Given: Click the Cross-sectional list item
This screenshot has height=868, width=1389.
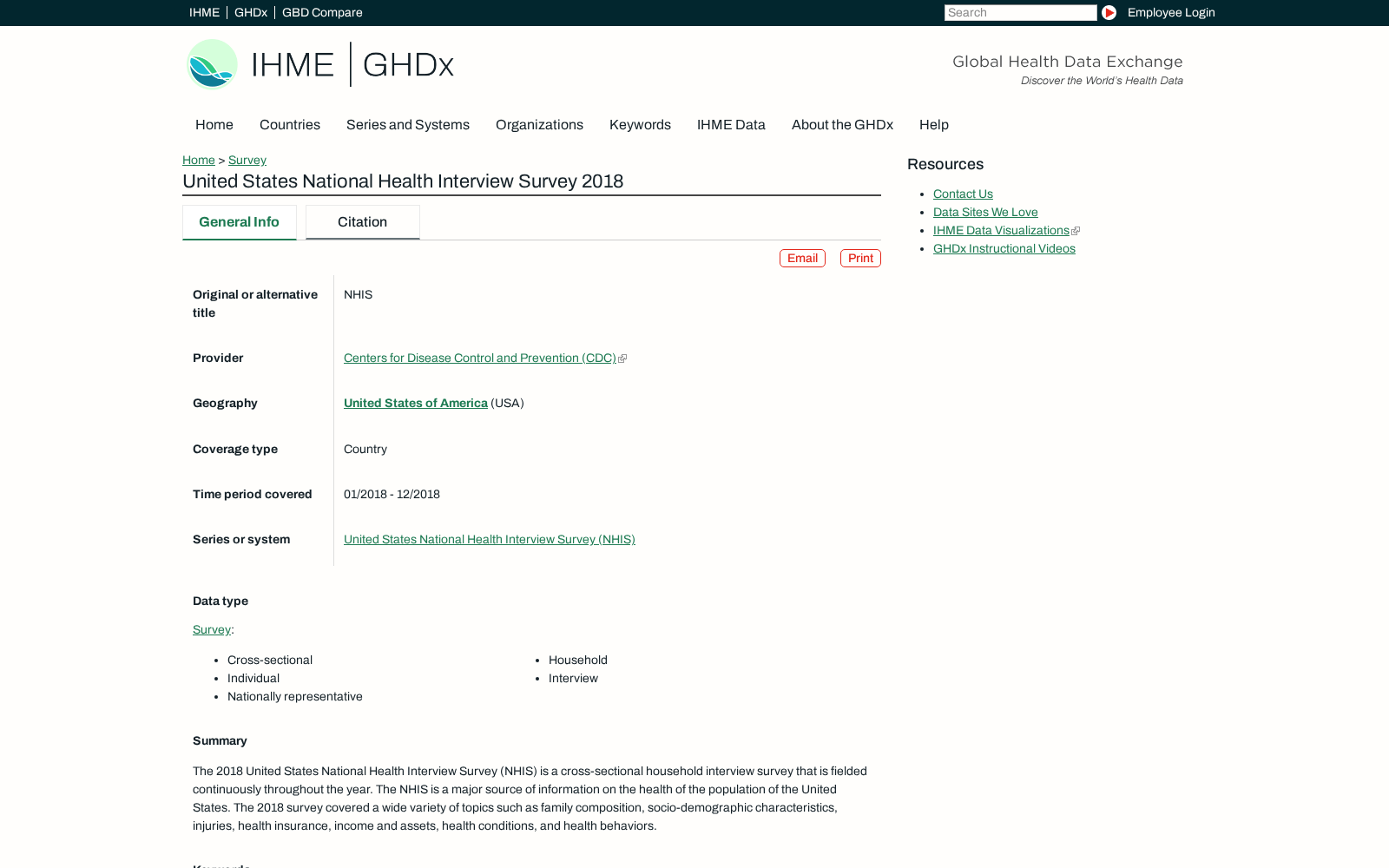Looking at the screenshot, I should (270, 660).
